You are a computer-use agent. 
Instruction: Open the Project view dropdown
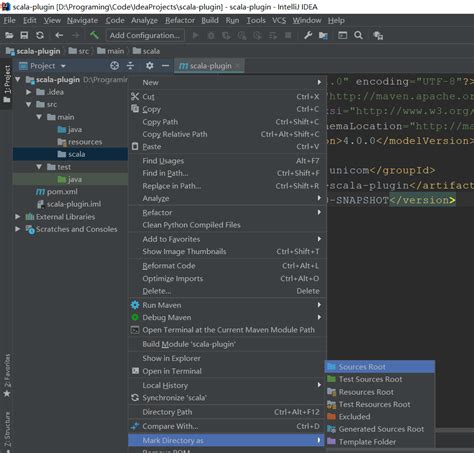(43, 66)
